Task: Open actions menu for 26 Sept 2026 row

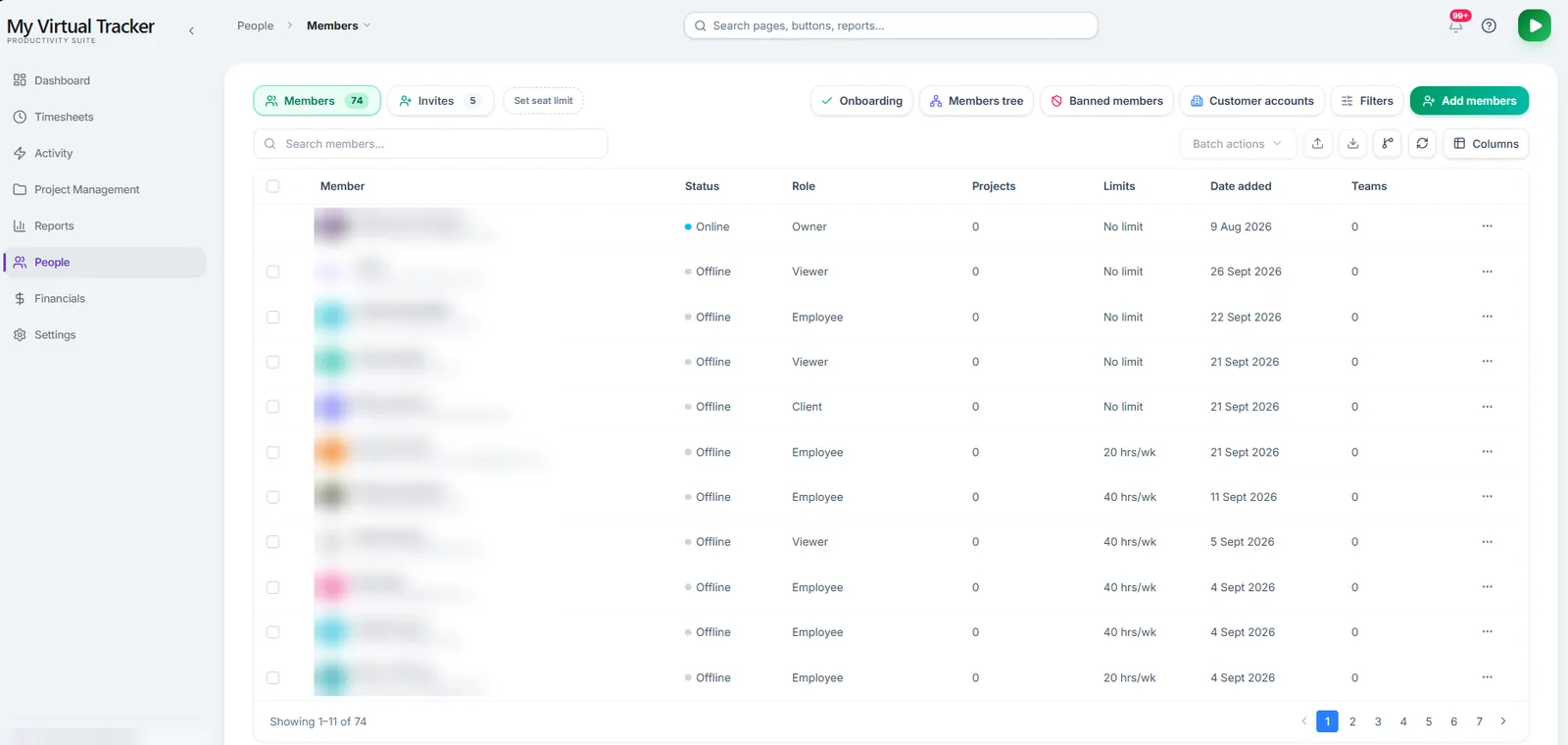Action: click(x=1487, y=272)
